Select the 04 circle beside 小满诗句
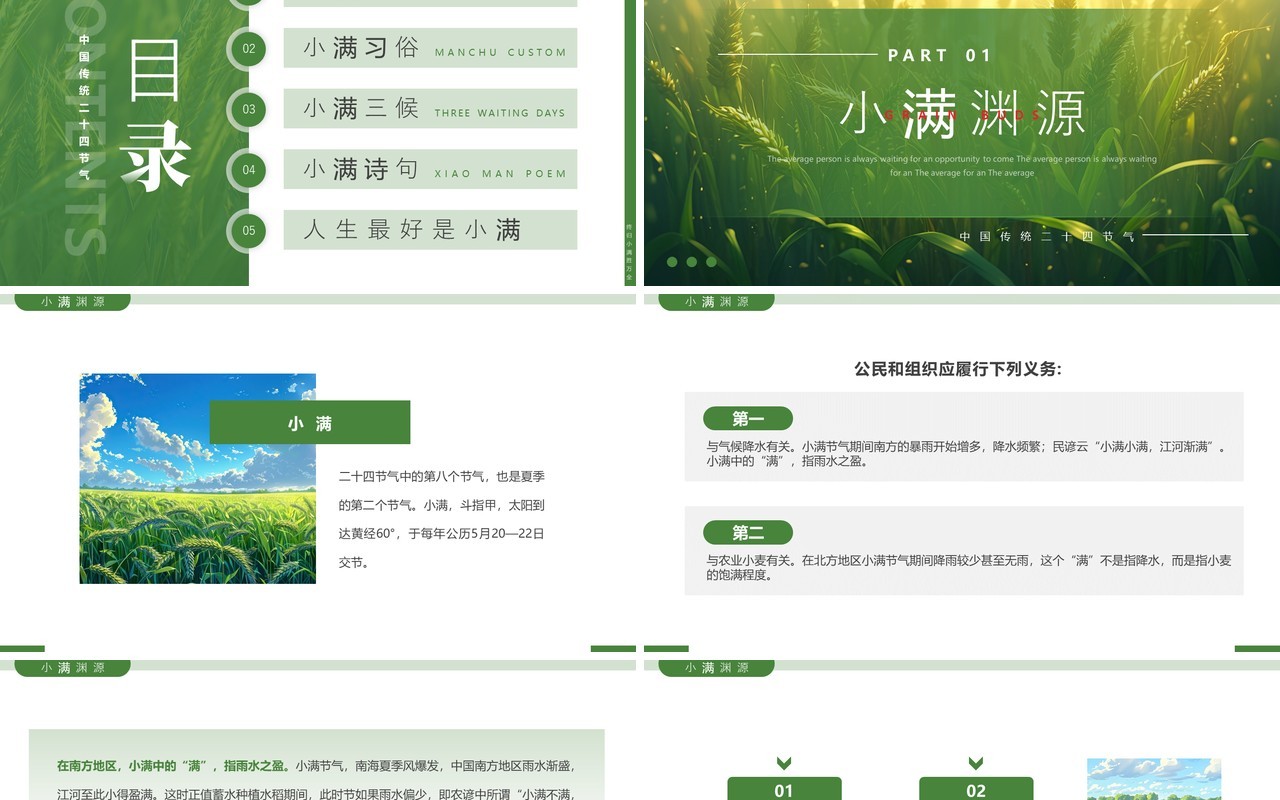The width and height of the screenshot is (1280, 800). [249, 170]
